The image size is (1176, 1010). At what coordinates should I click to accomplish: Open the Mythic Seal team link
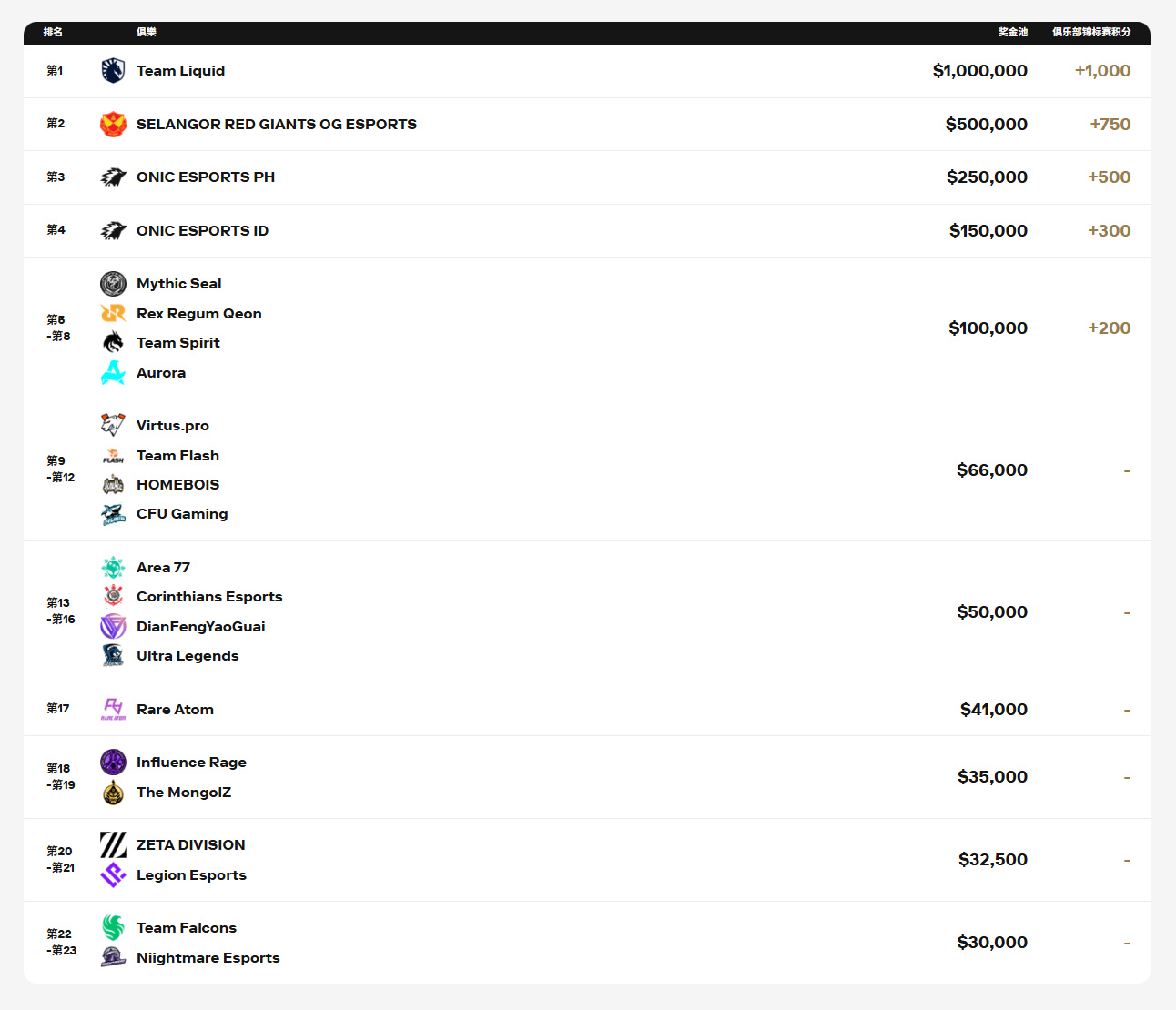click(179, 284)
